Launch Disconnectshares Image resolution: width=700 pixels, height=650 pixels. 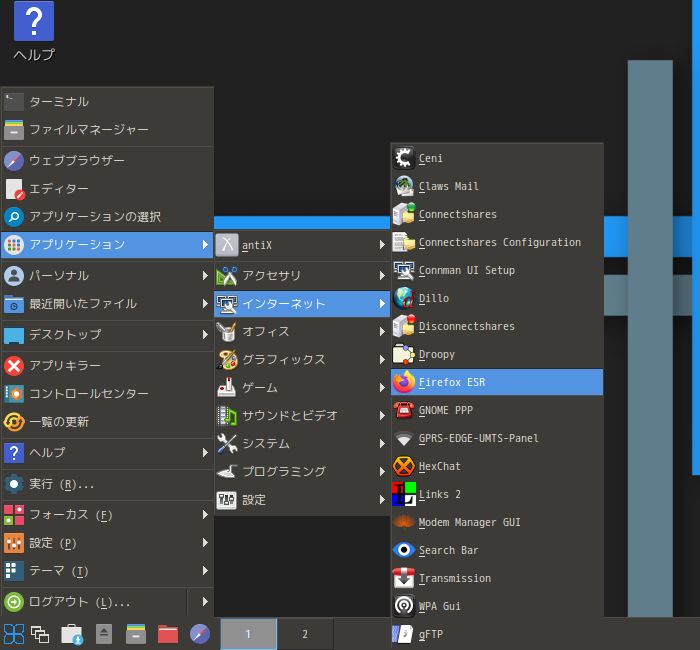click(497, 326)
